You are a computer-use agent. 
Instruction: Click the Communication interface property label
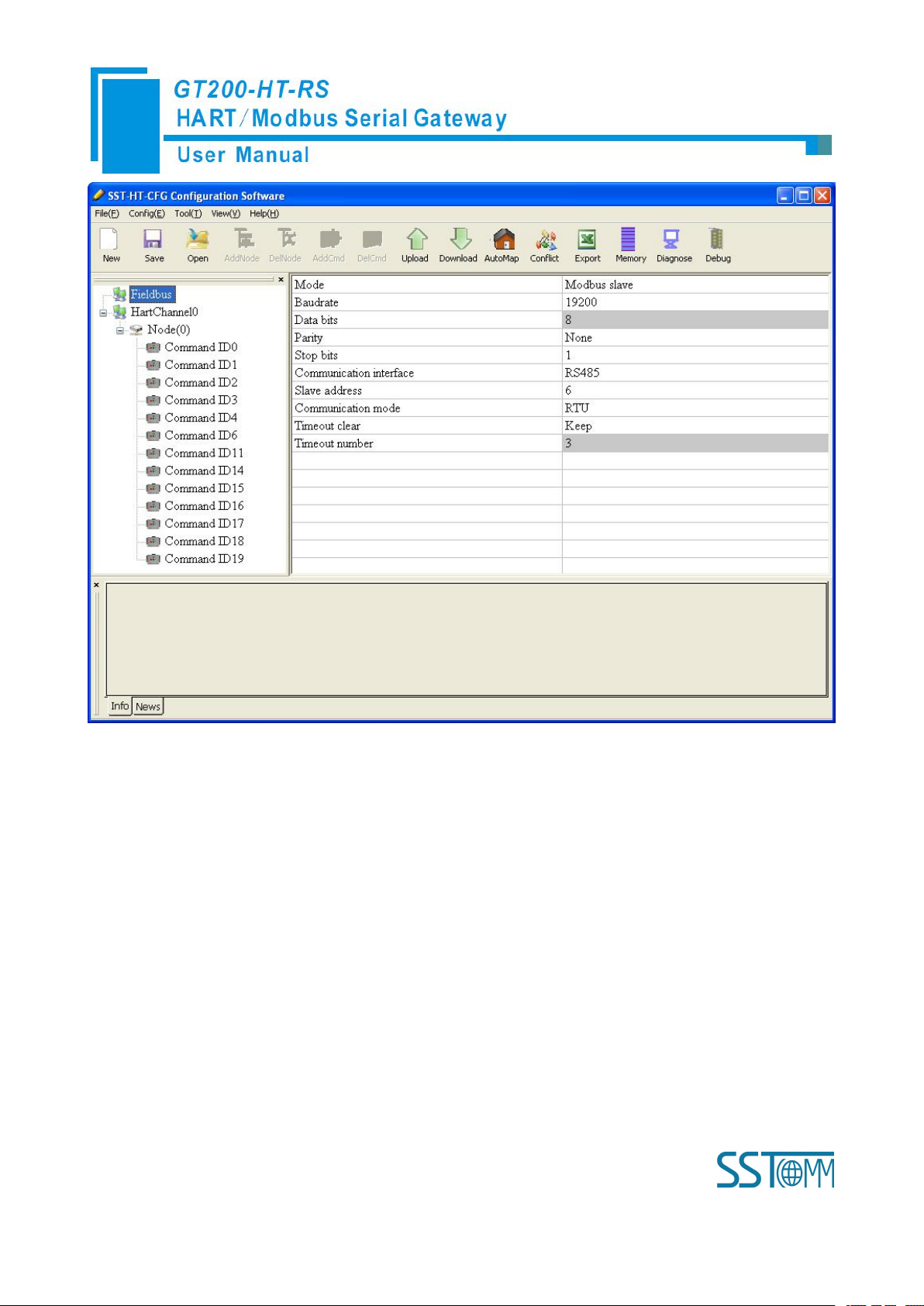[x=354, y=373]
